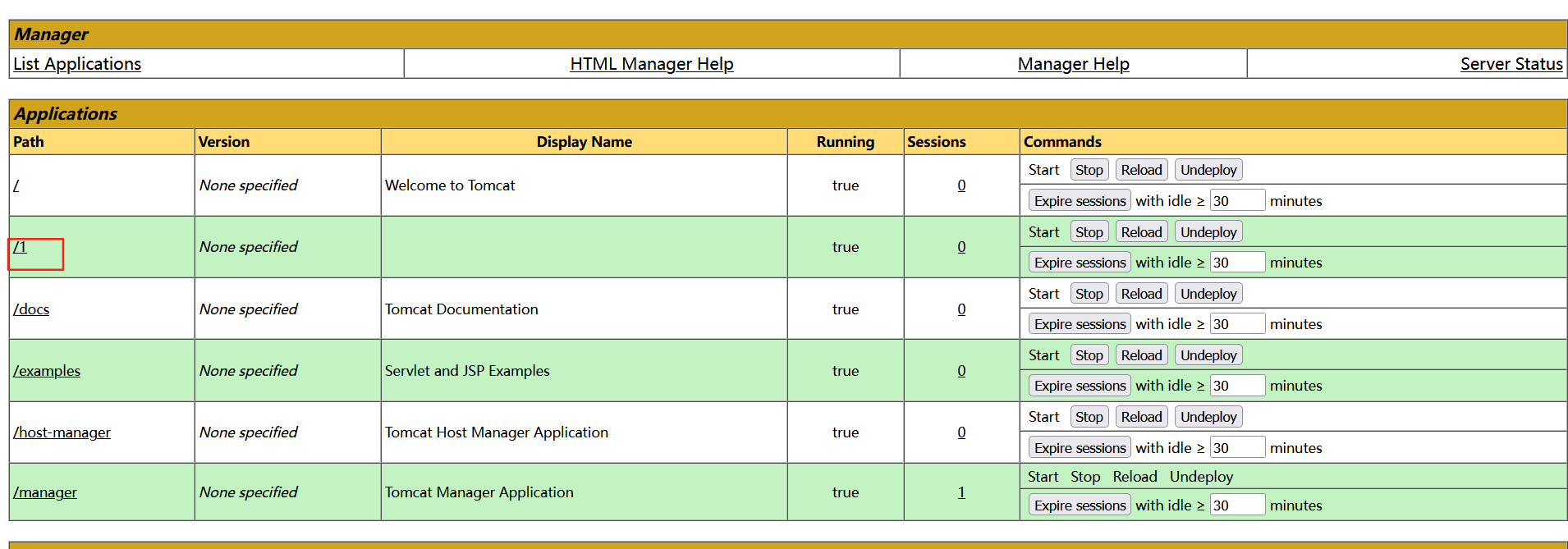The image size is (1568, 549).
Task: Undeploy the Tomcat Host Manager Application
Action: pos(1208,417)
